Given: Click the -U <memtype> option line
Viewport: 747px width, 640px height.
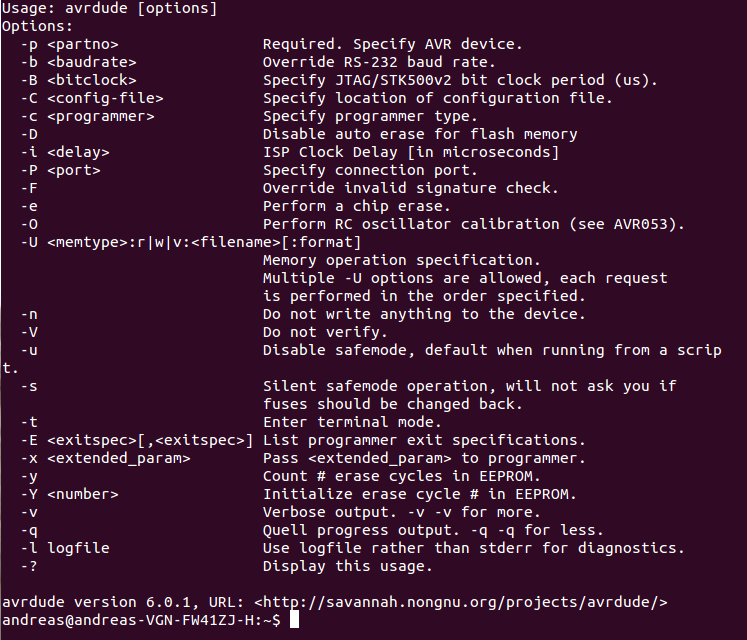Looking at the screenshot, I should 191,243.
